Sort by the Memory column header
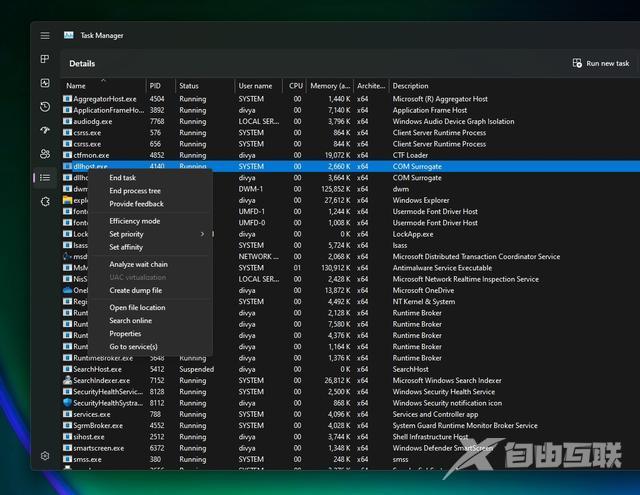 click(330, 86)
